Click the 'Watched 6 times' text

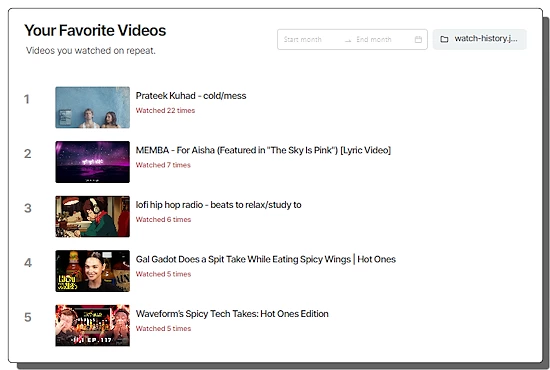coord(163,220)
